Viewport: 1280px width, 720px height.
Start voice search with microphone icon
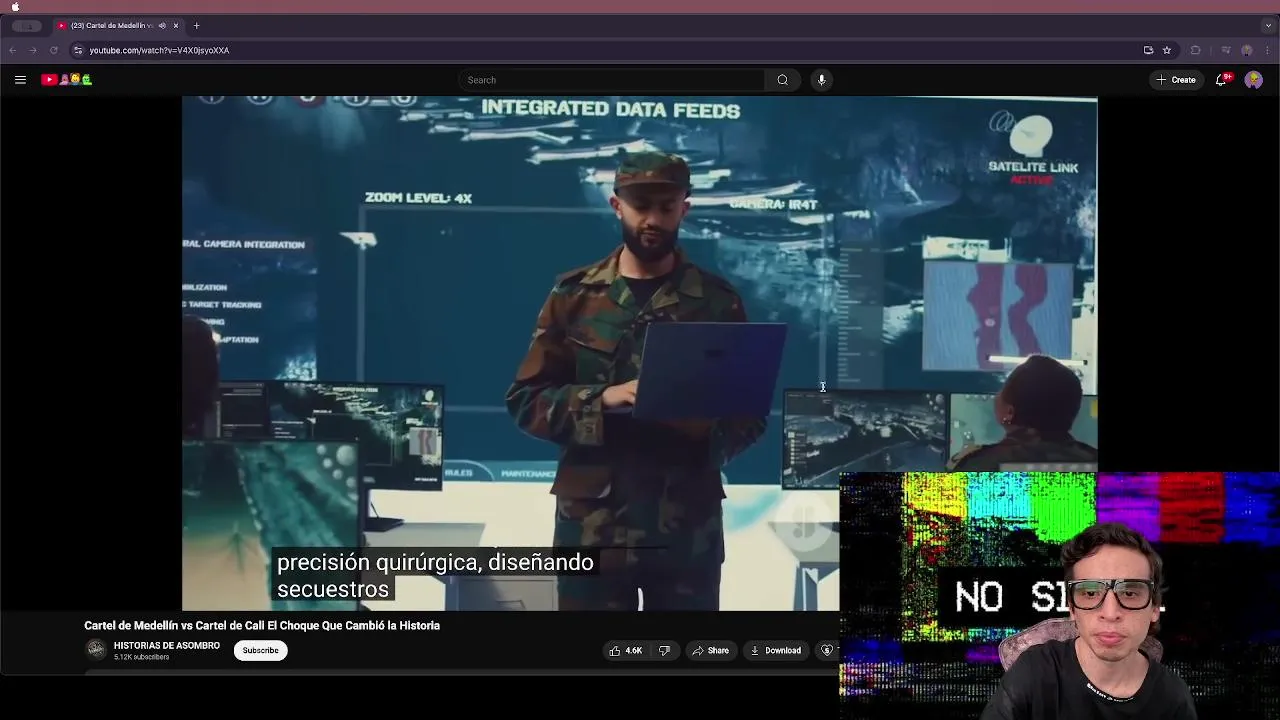pyautogui.click(x=821, y=80)
